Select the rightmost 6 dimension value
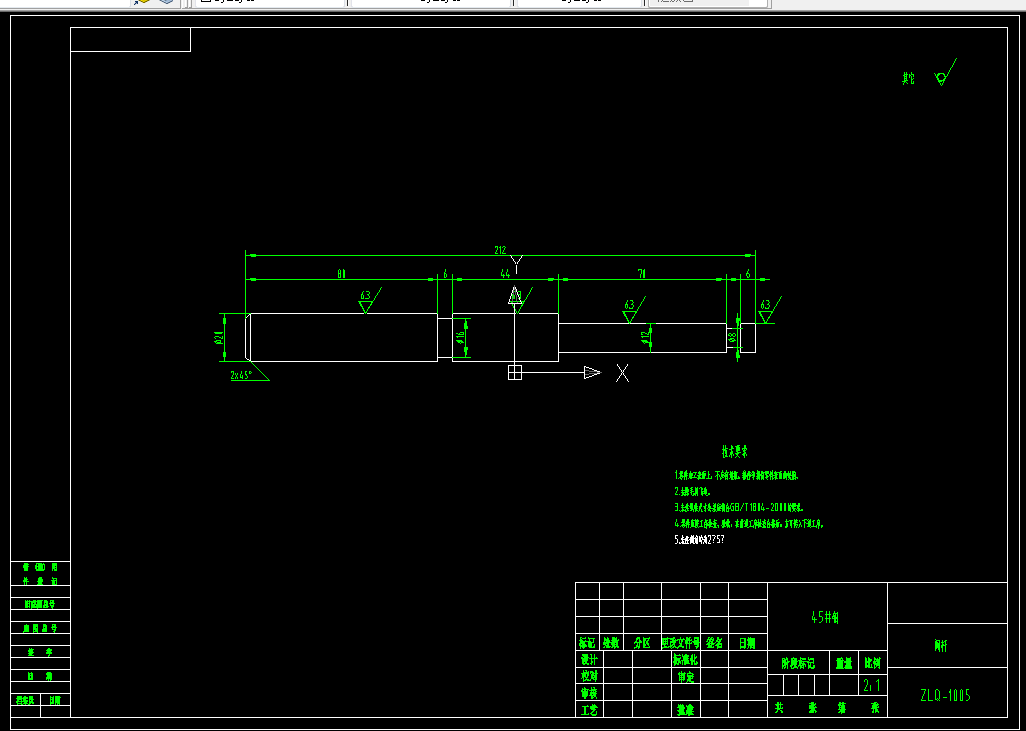The width and height of the screenshot is (1026, 731). tap(748, 274)
